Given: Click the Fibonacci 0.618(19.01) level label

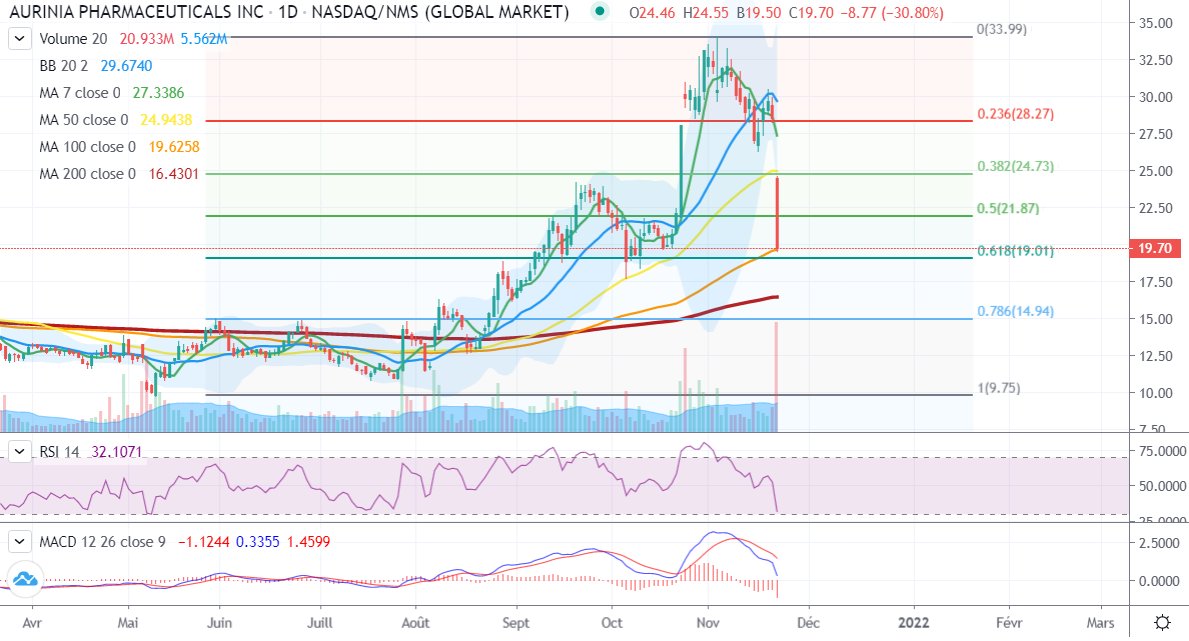Looking at the screenshot, I should tap(1015, 250).
